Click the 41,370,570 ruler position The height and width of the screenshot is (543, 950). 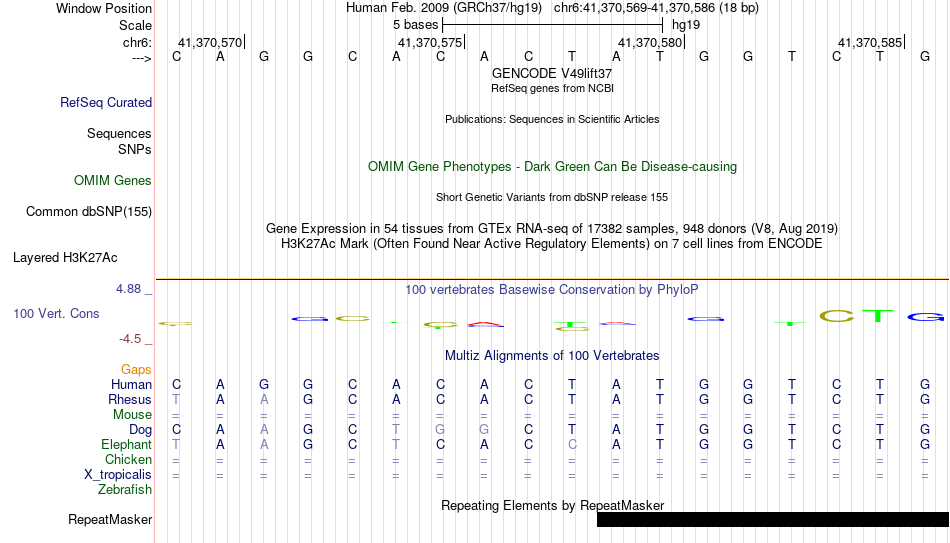click(210, 42)
